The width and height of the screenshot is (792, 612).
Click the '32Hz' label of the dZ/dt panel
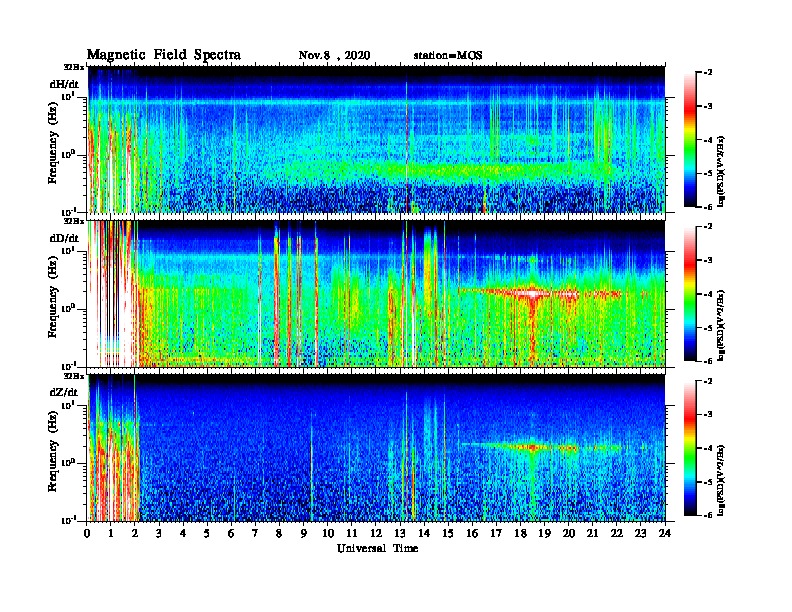[x=74, y=376]
